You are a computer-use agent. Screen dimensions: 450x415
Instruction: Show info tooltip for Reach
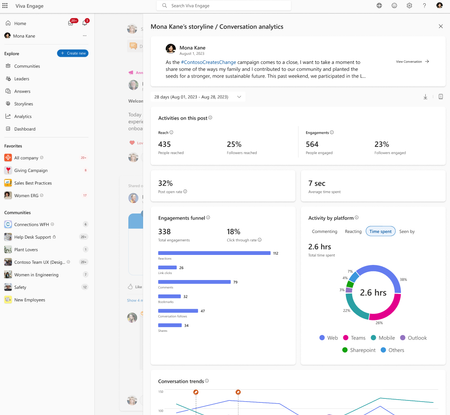click(171, 132)
